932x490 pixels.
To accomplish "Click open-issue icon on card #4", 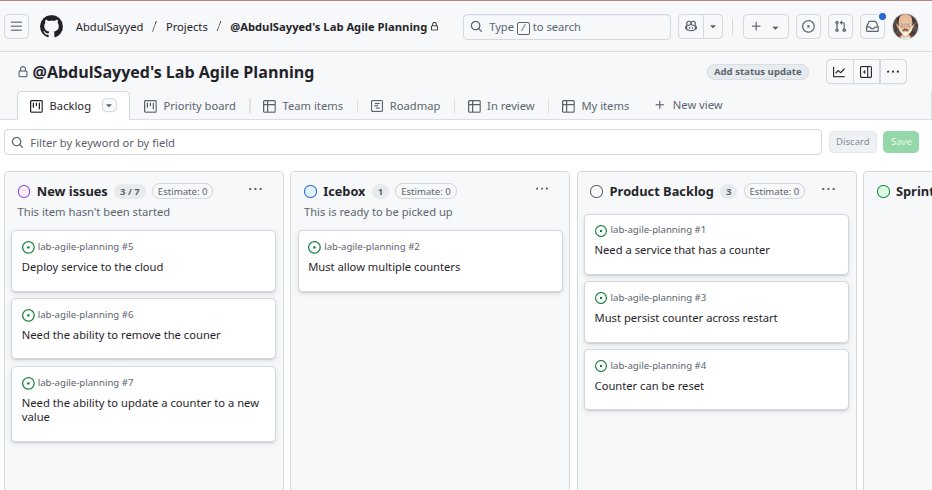I will [x=601, y=366].
